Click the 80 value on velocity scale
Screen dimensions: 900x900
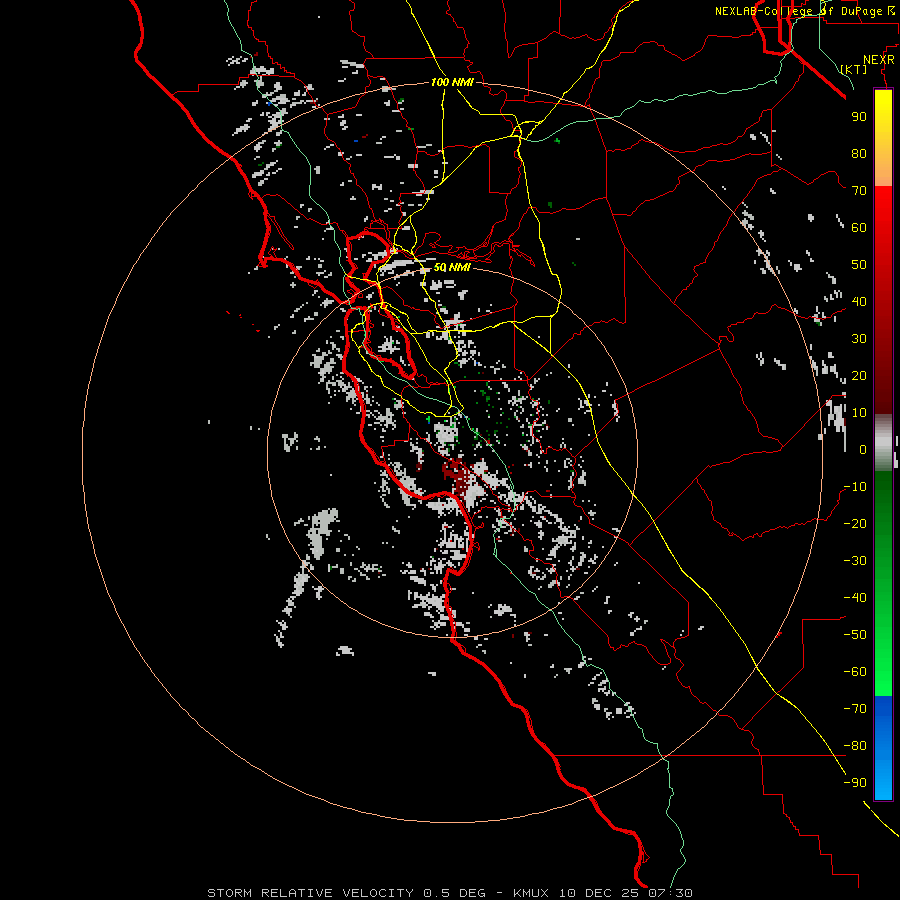click(859, 153)
